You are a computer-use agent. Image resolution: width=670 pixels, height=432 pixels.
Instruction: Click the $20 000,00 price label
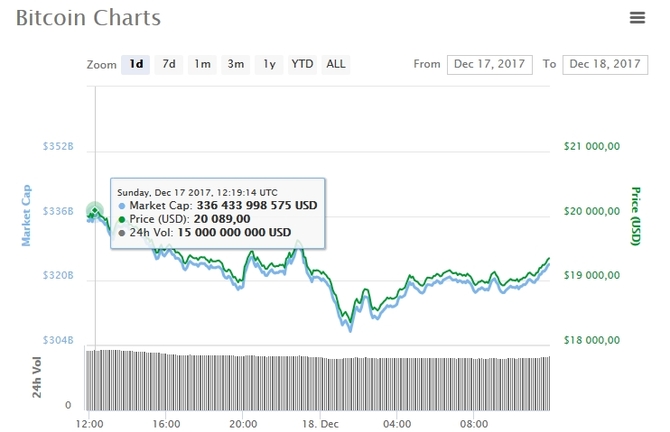(592, 211)
